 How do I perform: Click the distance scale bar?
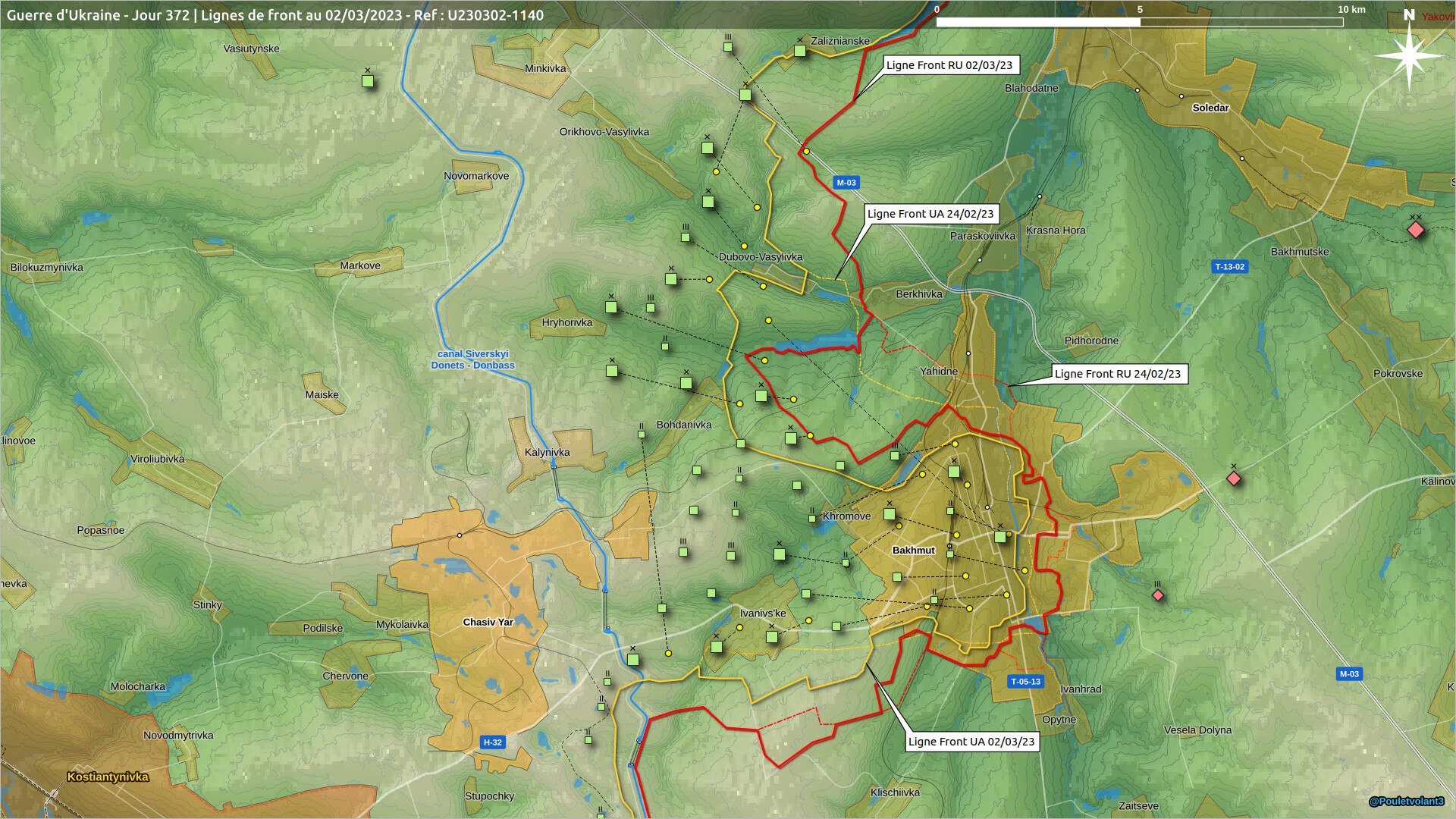[x=1139, y=22]
